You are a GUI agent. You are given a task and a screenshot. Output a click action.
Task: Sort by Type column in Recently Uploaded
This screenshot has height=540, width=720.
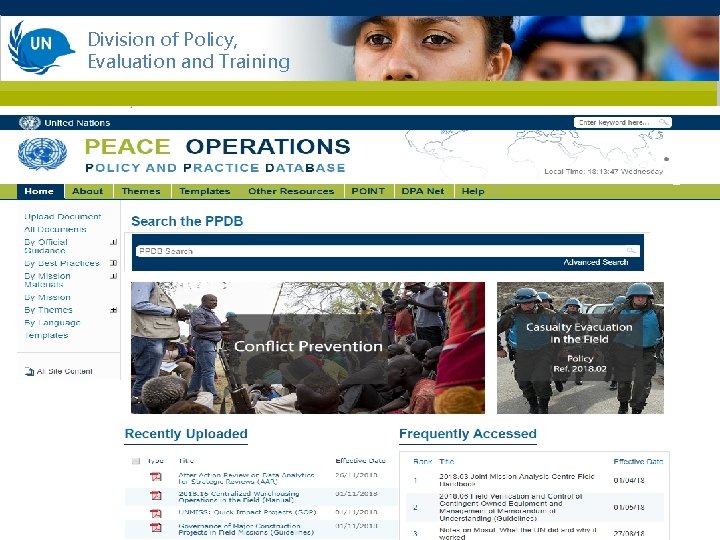click(155, 461)
